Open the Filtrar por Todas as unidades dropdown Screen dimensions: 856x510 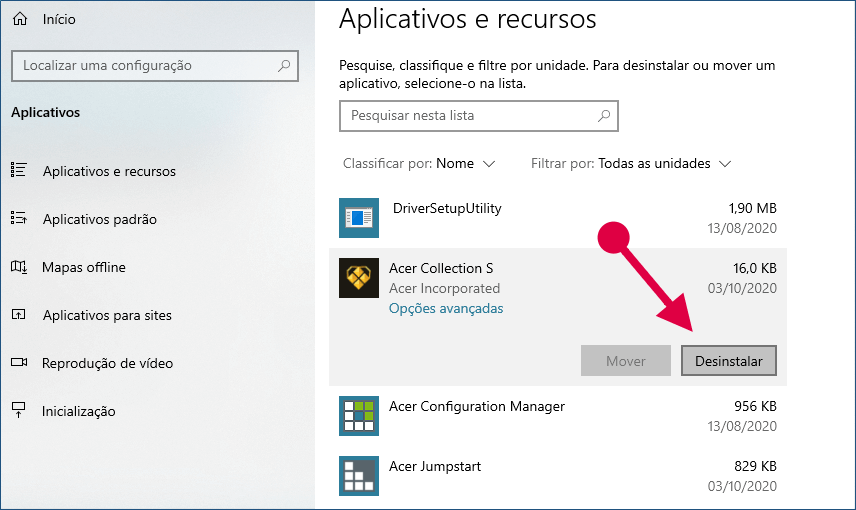click(631, 164)
